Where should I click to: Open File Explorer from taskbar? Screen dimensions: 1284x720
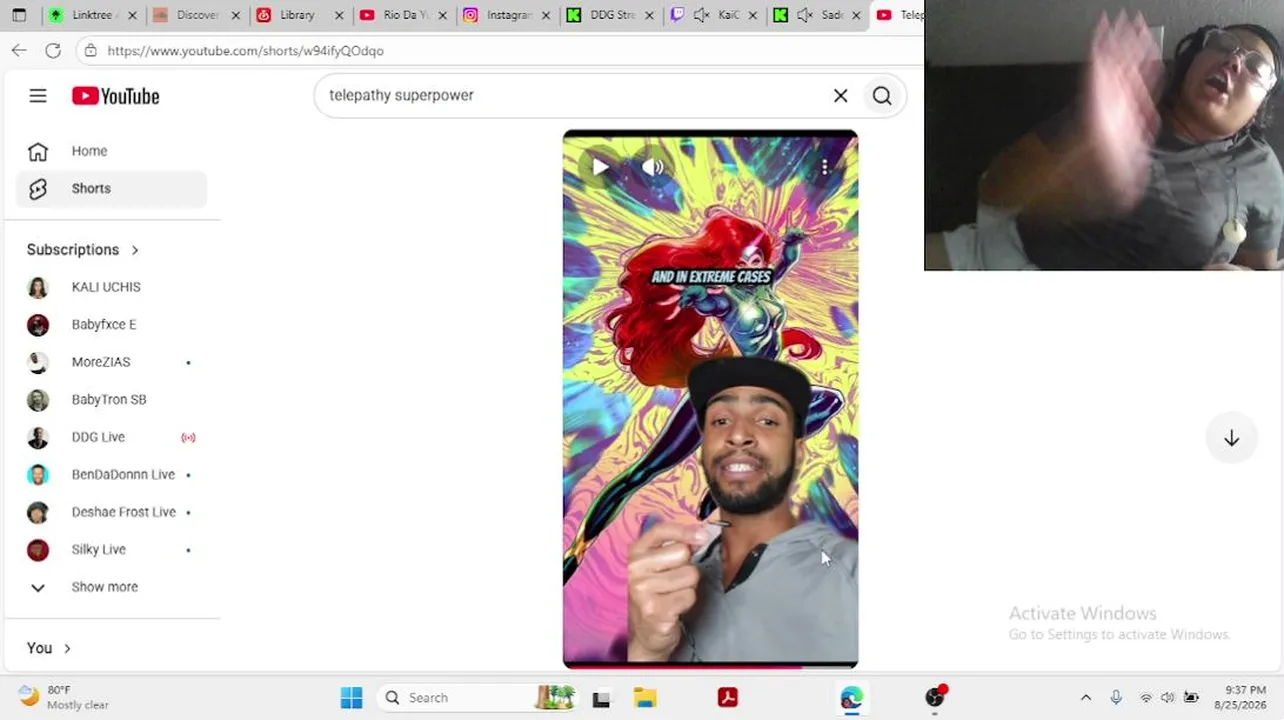click(x=645, y=698)
